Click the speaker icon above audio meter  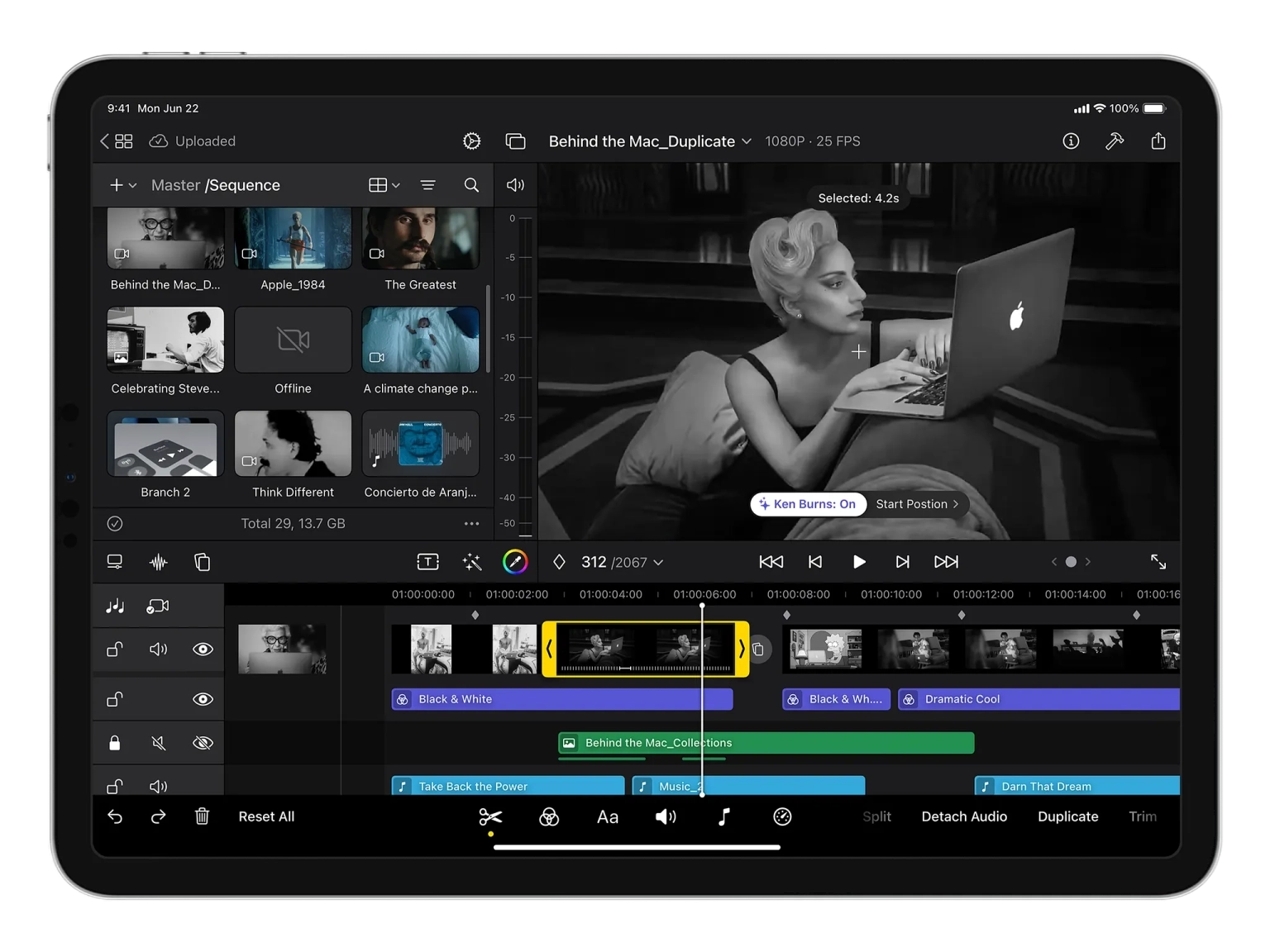515,185
